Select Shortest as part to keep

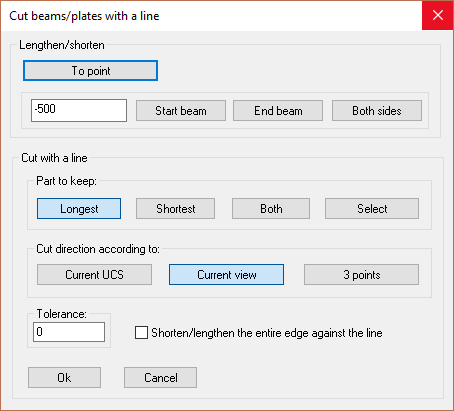tap(175, 209)
